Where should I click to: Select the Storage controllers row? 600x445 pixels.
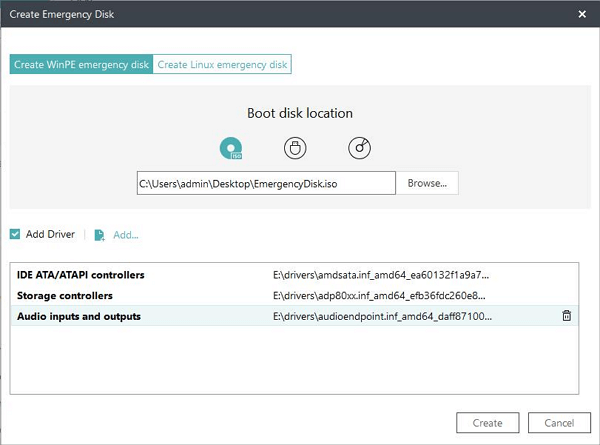pyautogui.click(x=294, y=295)
